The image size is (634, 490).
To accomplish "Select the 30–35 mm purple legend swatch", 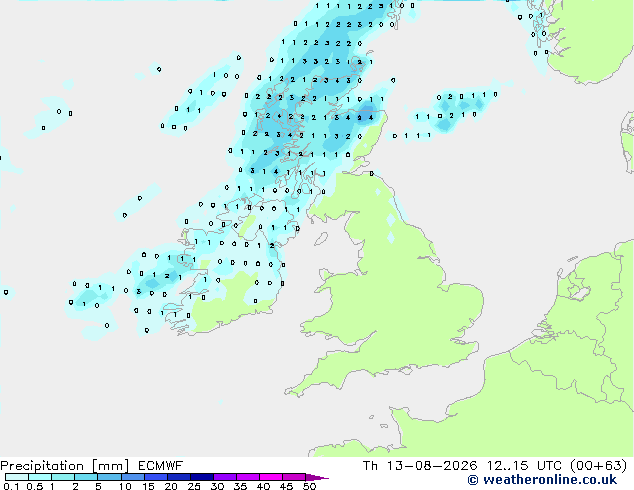I will (224, 477).
